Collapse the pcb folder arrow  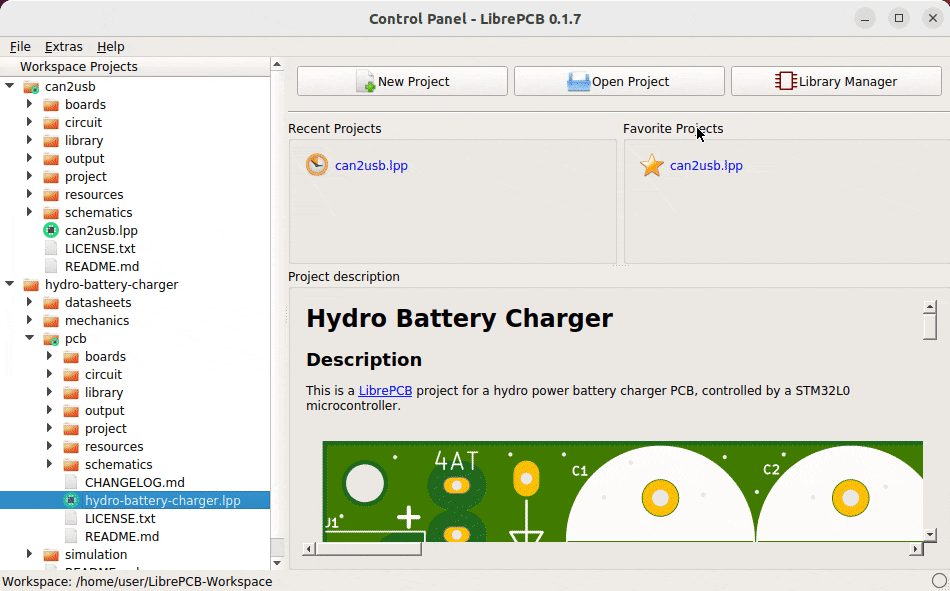pyautogui.click(x=29, y=338)
